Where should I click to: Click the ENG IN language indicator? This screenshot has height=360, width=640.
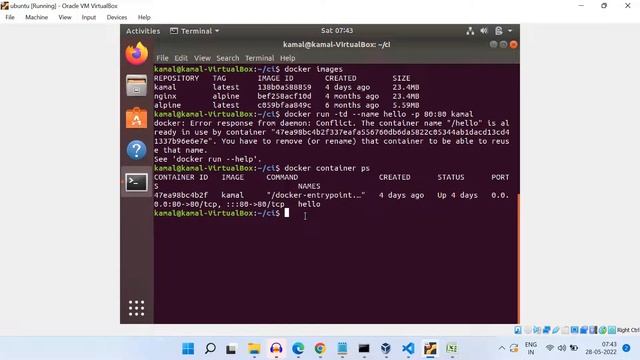coord(531,349)
